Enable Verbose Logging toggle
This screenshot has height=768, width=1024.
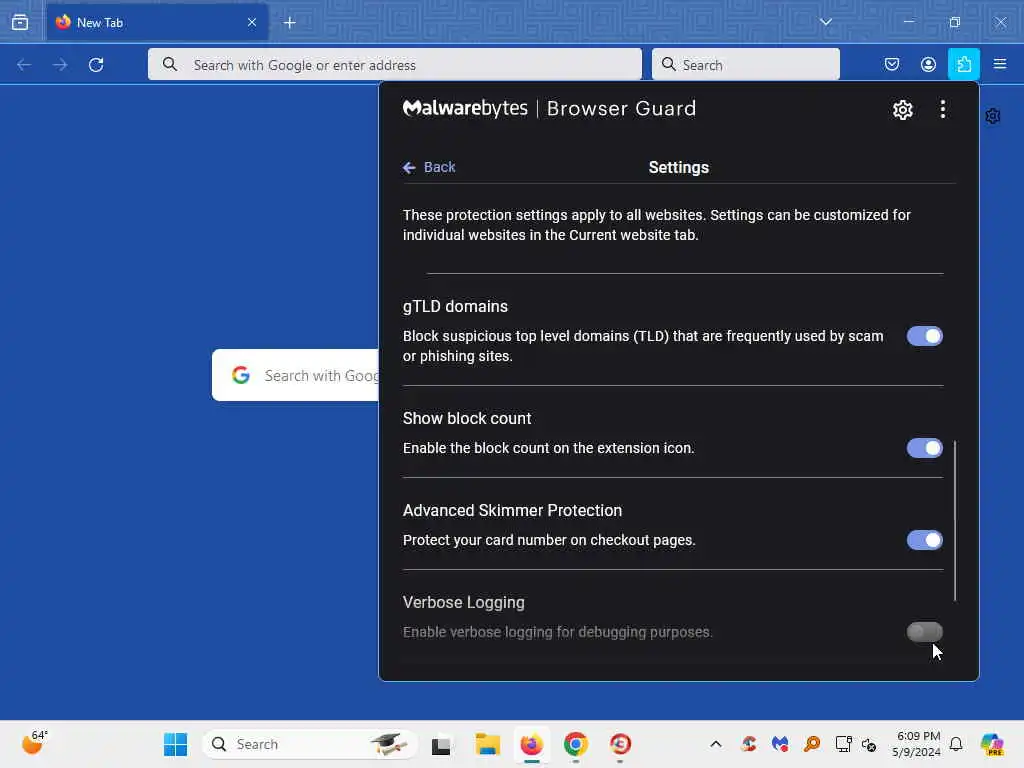click(x=924, y=632)
